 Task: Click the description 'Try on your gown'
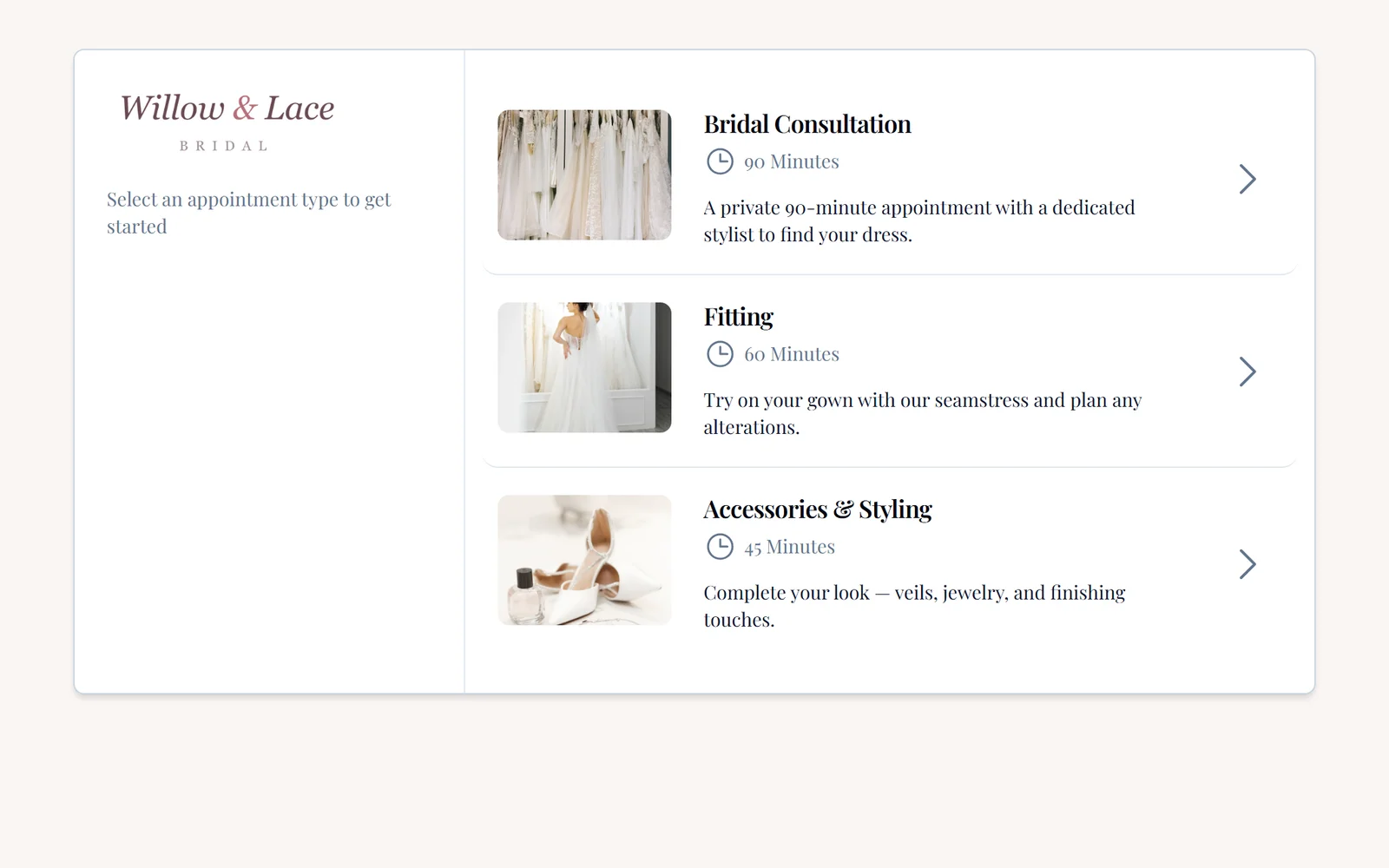pyautogui.click(x=923, y=414)
